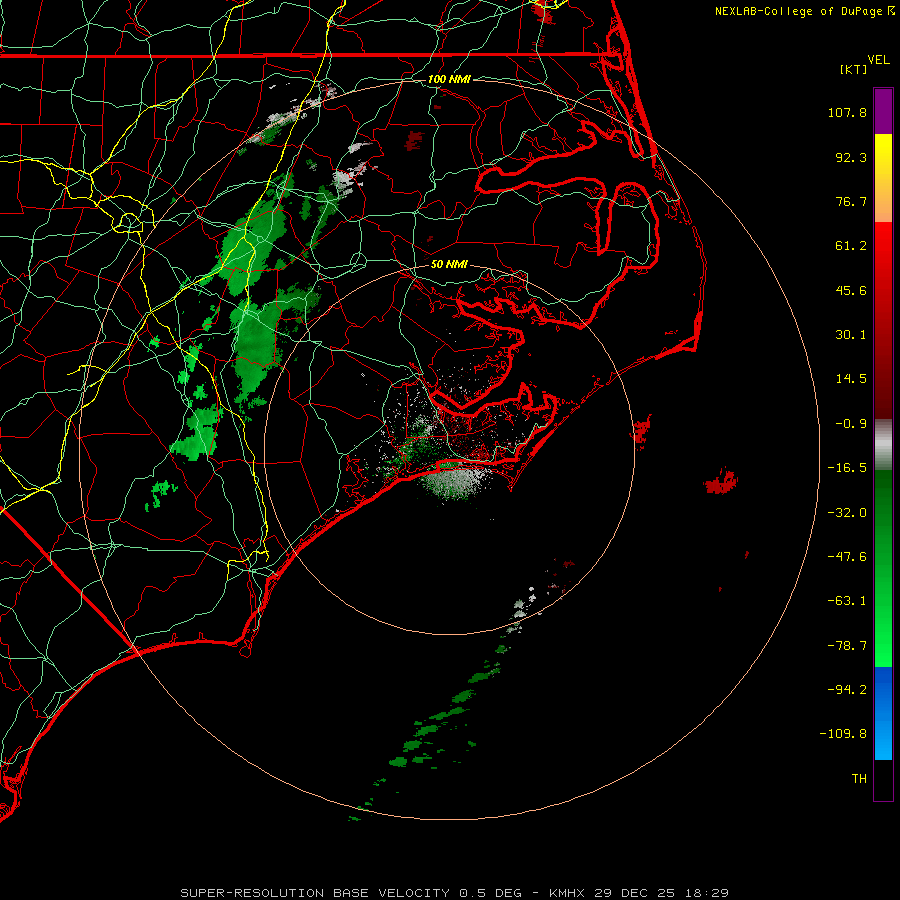Click the -63.1 velocity scale value
The height and width of the screenshot is (900, 900).
pyautogui.click(x=847, y=601)
